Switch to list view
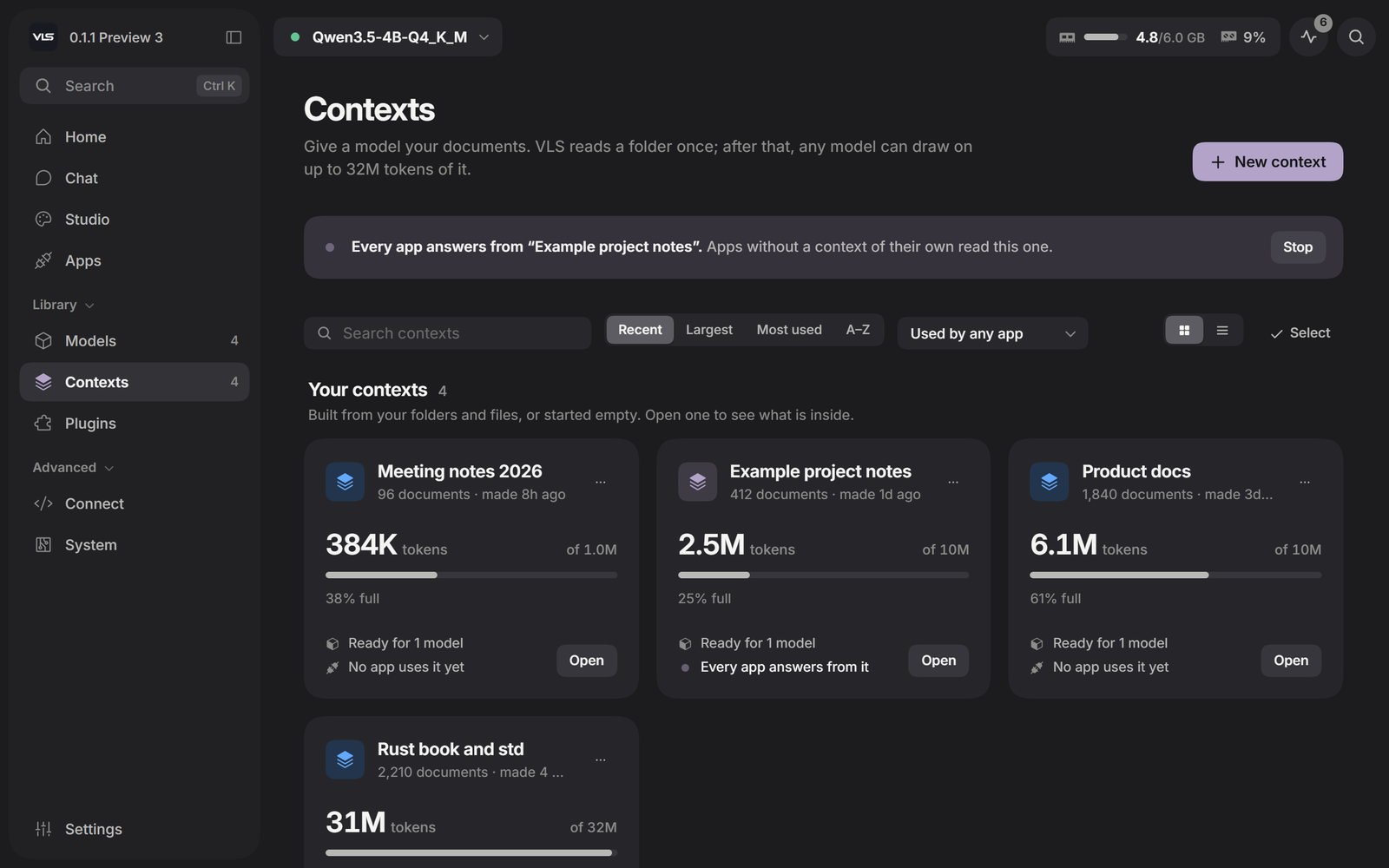1389x868 pixels. point(1222,331)
